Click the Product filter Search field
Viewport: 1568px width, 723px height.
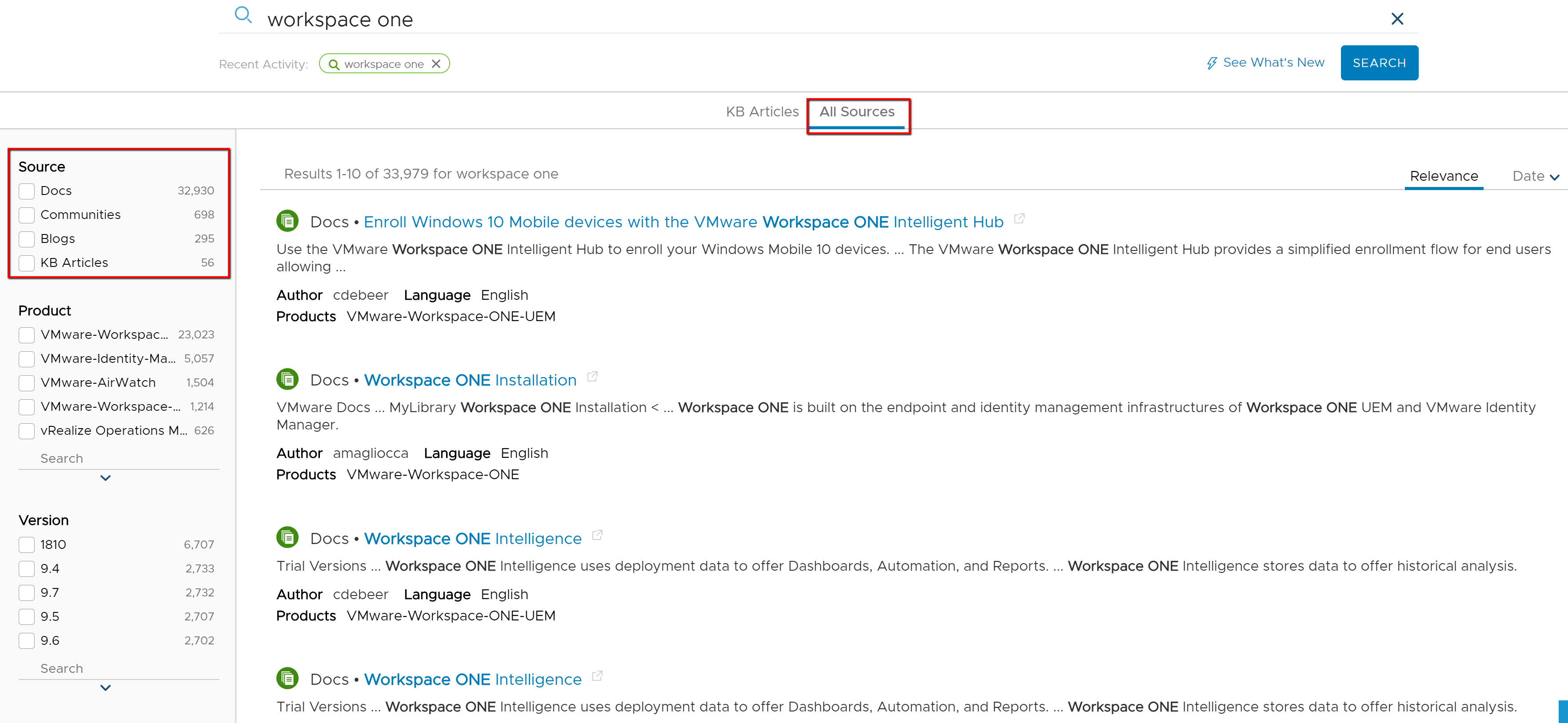pyautogui.click(x=119, y=458)
